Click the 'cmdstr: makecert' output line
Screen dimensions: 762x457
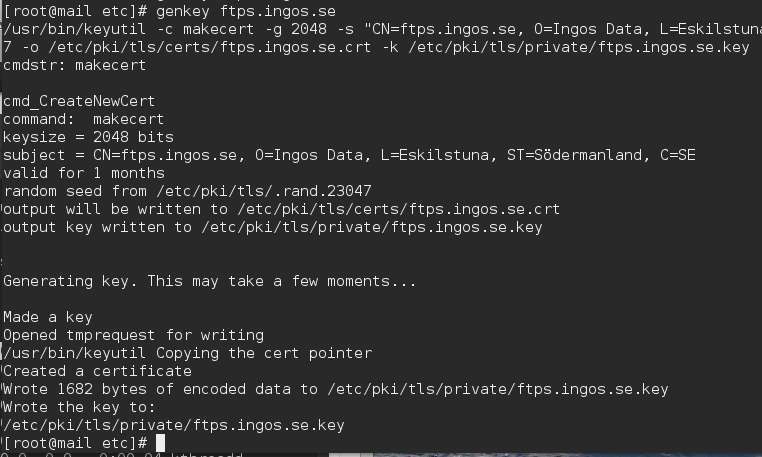75,65
